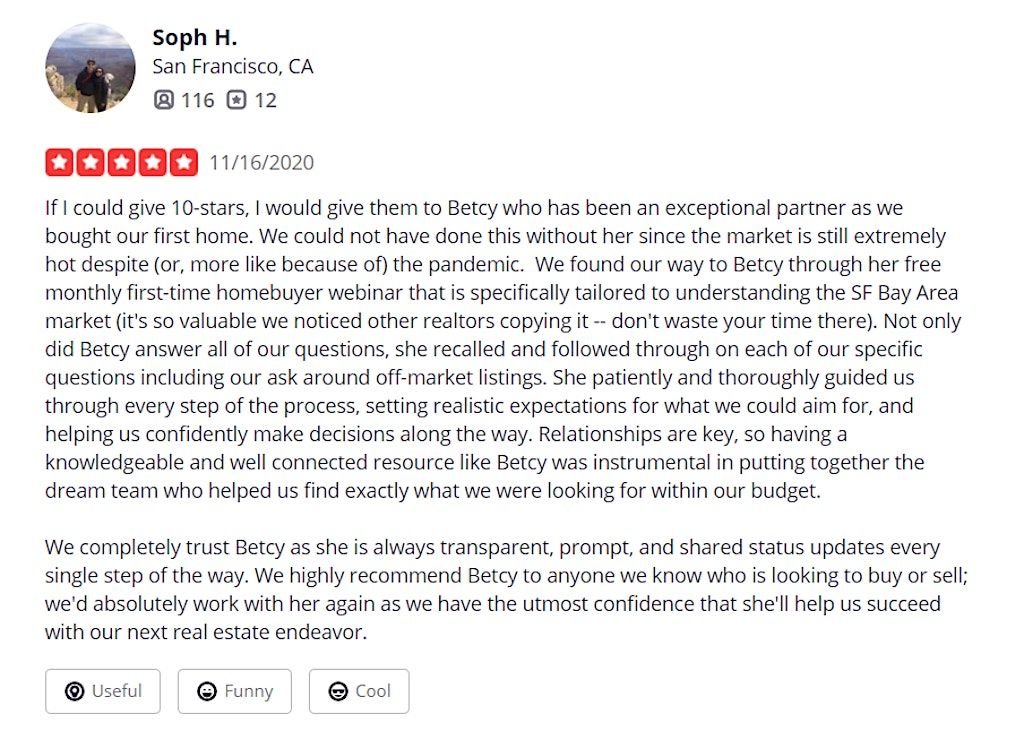This screenshot has height=740, width=1013.
Task: Click the fifth red rating star
Action: pyautogui.click(x=184, y=162)
